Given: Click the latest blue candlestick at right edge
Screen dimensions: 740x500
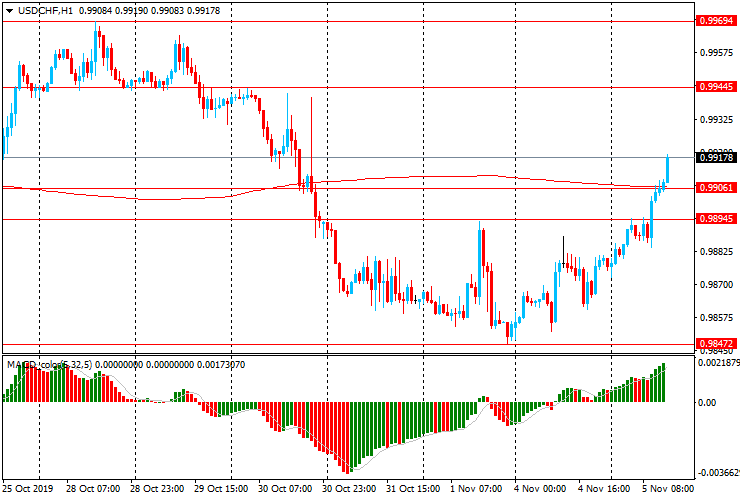Looking at the screenshot, I should click(x=667, y=170).
